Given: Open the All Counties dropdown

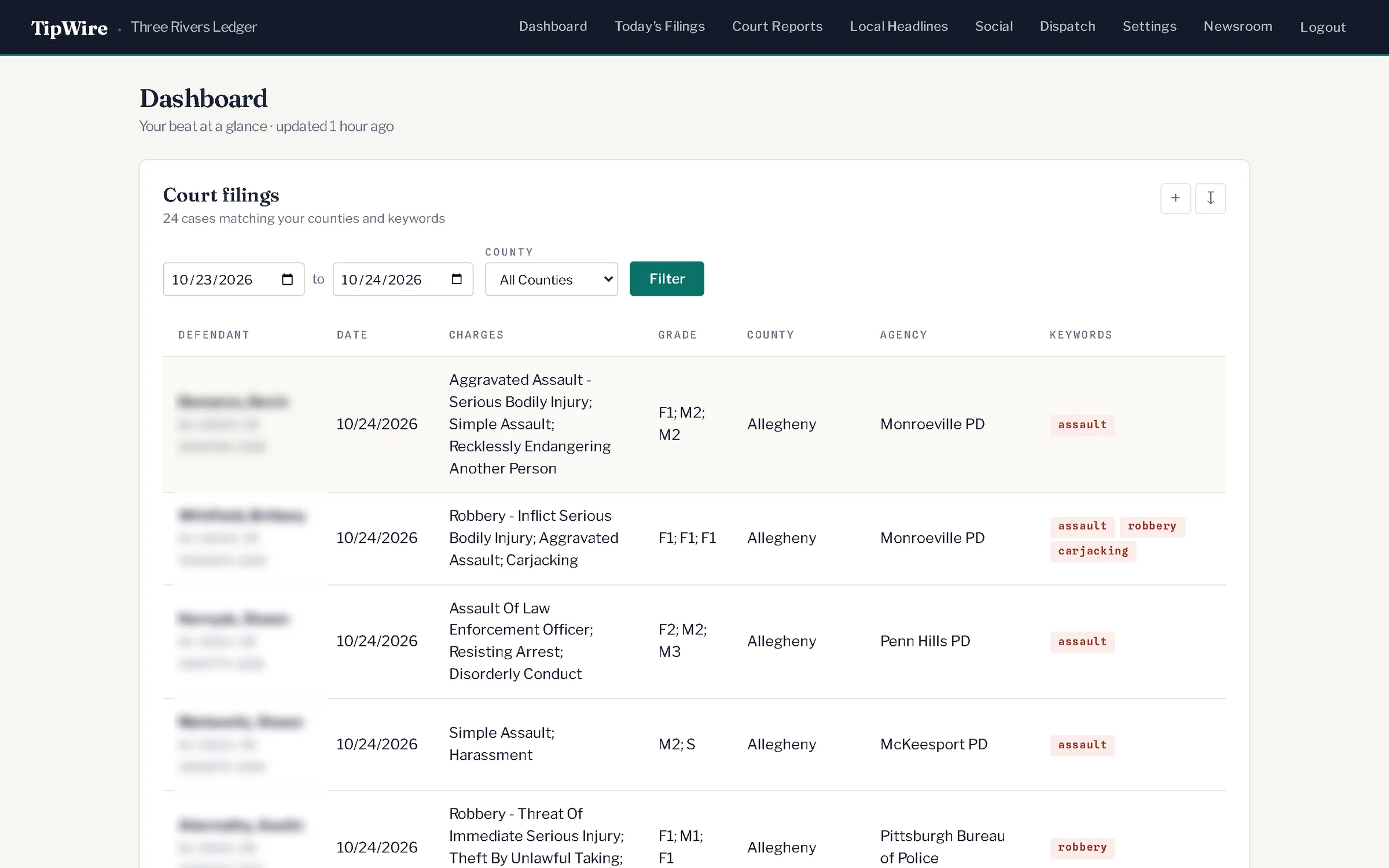Looking at the screenshot, I should pyautogui.click(x=552, y=279).
